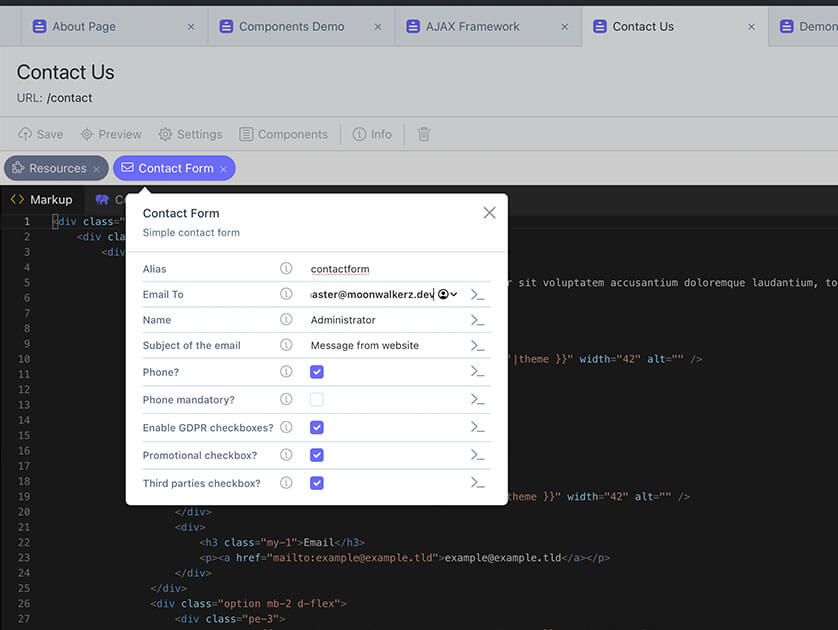
Task: Uncheck the Third parties checkbox? option
Action: [x=316, y=483]
